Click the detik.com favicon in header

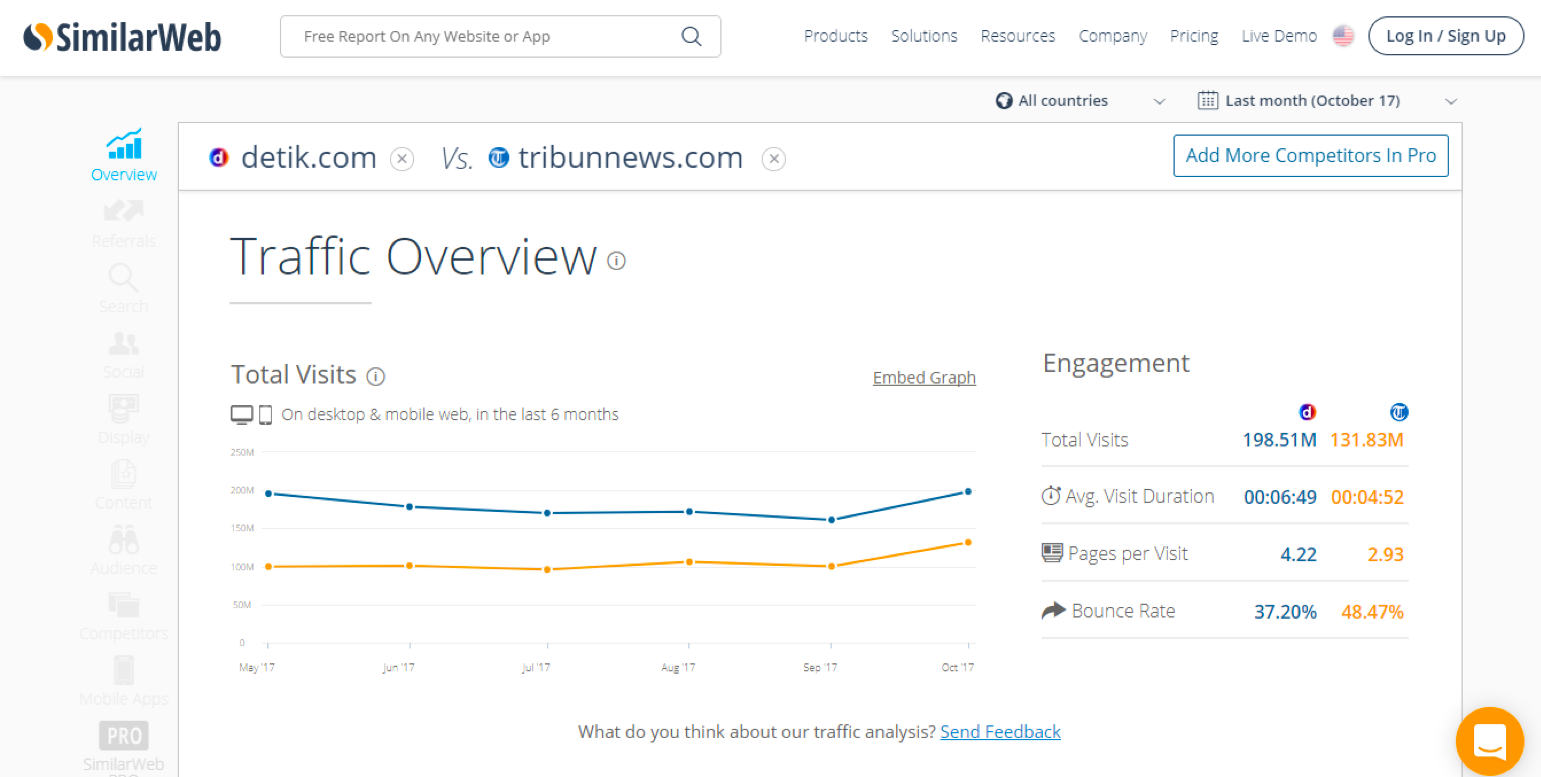pos(219,157)
